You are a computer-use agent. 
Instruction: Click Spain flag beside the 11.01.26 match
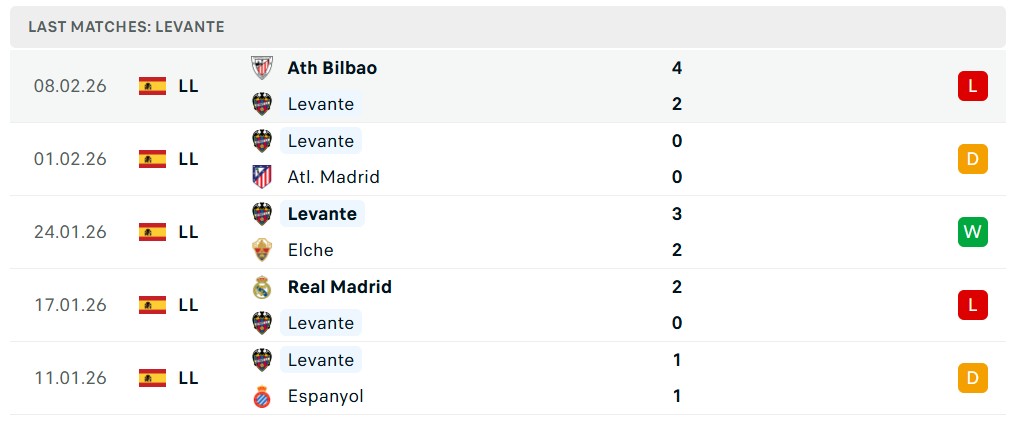[152, 378]
